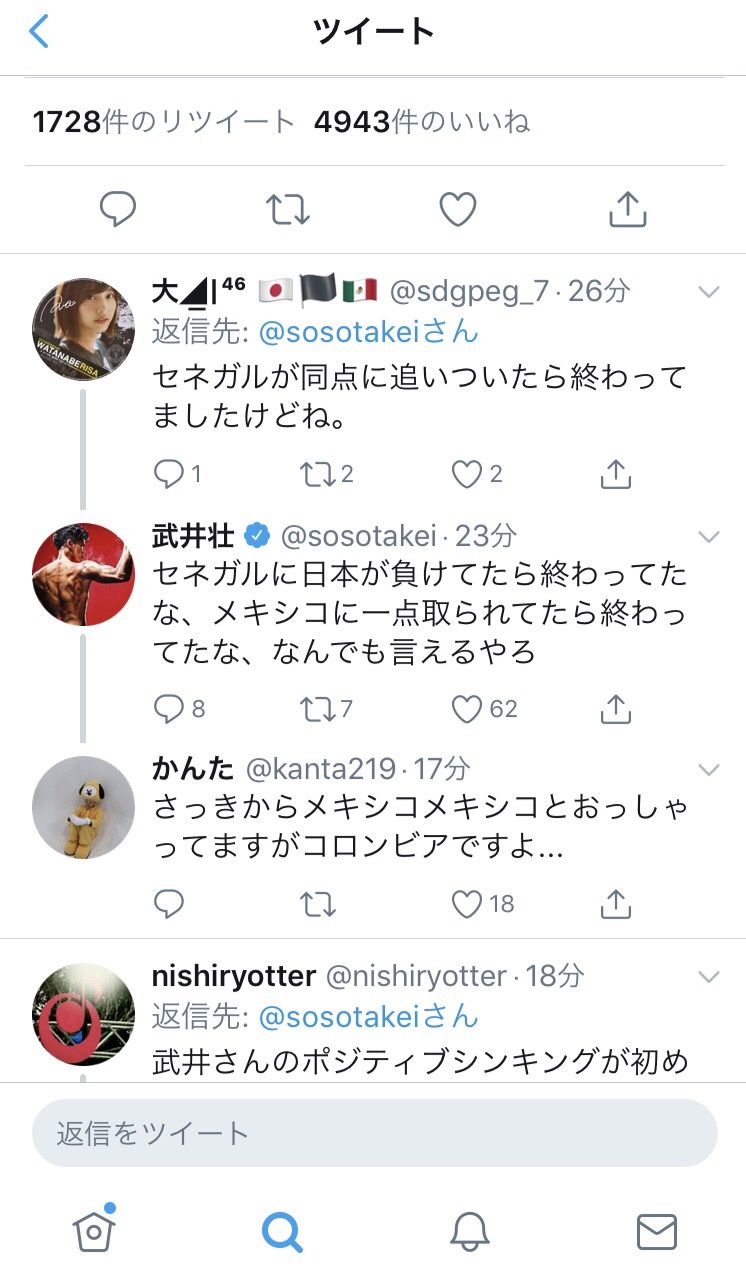Retweet the main tweet
Screen dimensions: 746x1279
pyautogui.click(x=288, y=210)
